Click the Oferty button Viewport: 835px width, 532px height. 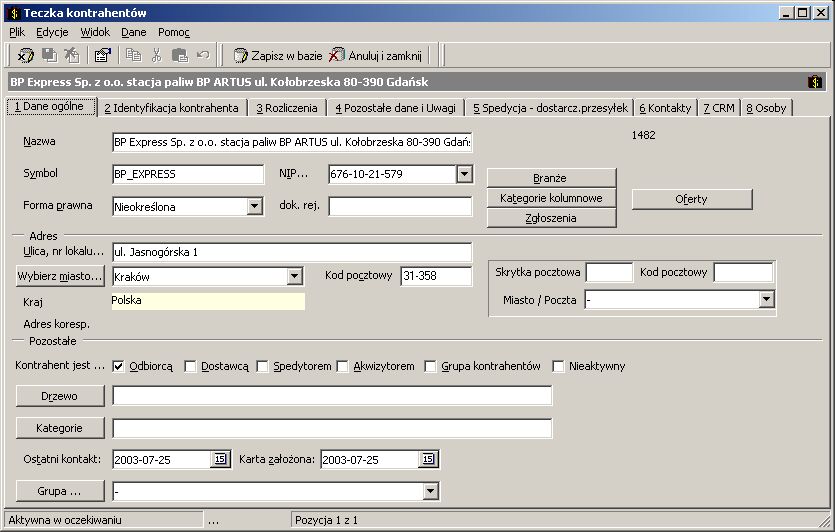tap(692, 199)
